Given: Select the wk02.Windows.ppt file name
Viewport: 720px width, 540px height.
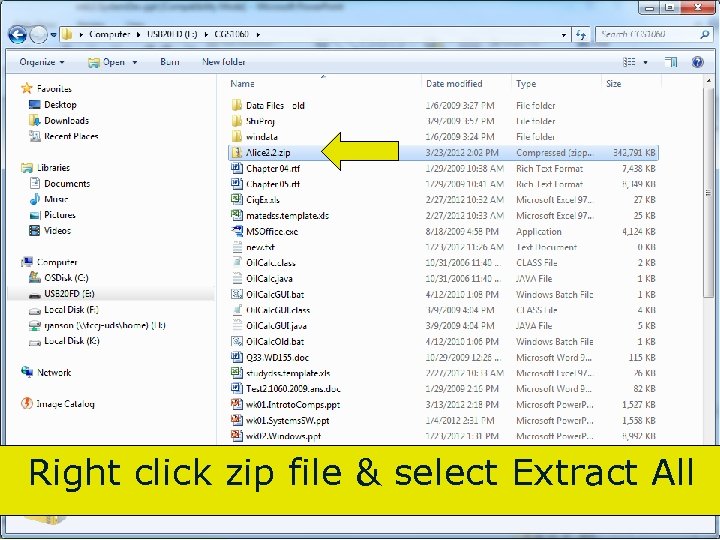Looking at the screenshot, I should pyautogui.click(x=283, y=436).
